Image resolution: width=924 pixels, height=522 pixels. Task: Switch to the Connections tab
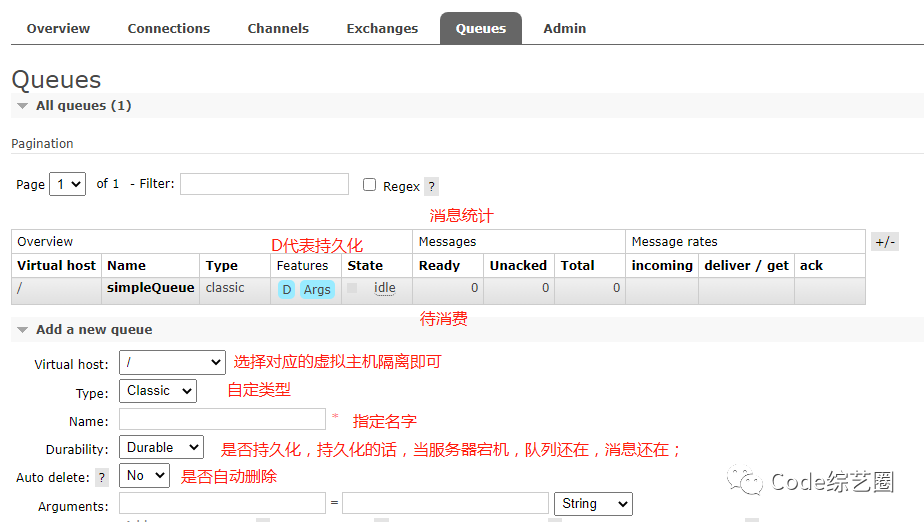[x=169, y=28]
